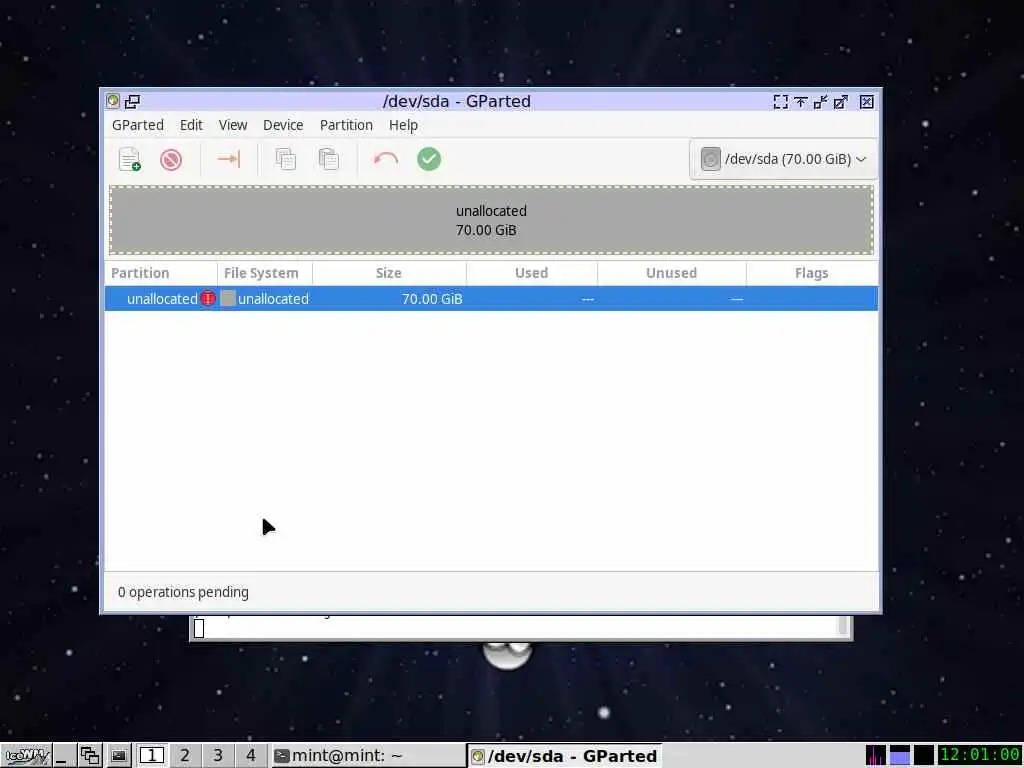
Task: Click the Undo last operation icon
Action: (x=385, y=159)
